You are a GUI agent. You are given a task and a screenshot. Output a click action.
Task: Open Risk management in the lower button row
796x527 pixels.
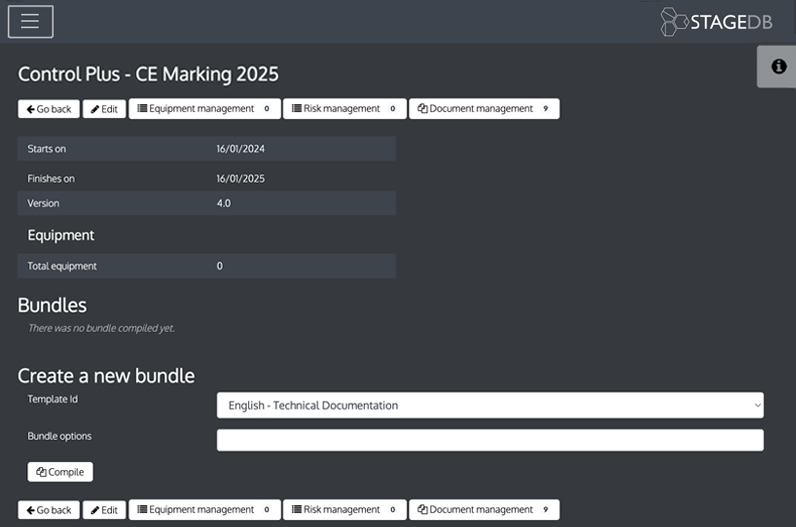point(344,510)
